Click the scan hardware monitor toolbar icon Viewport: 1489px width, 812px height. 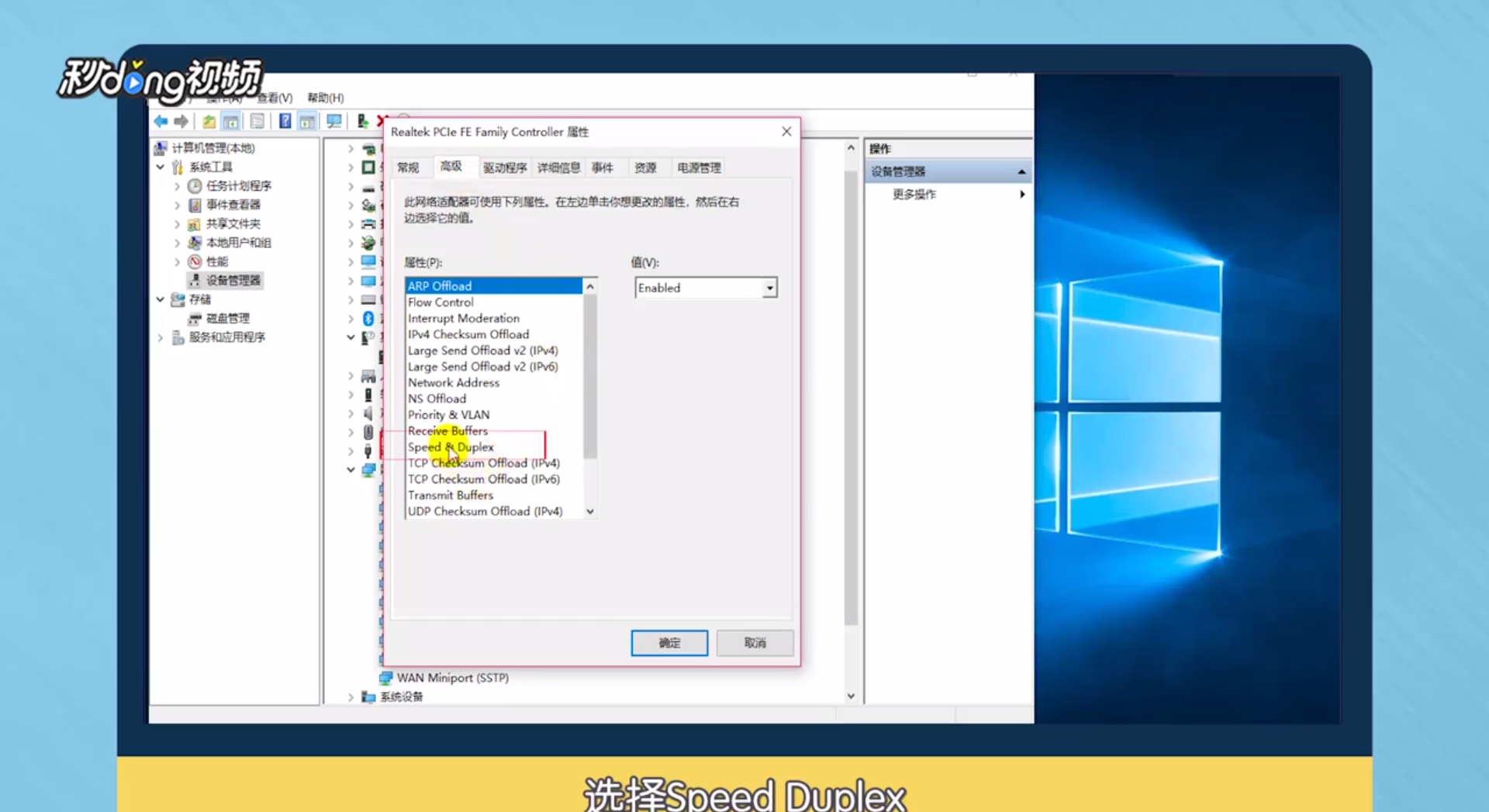click(334, 121)
